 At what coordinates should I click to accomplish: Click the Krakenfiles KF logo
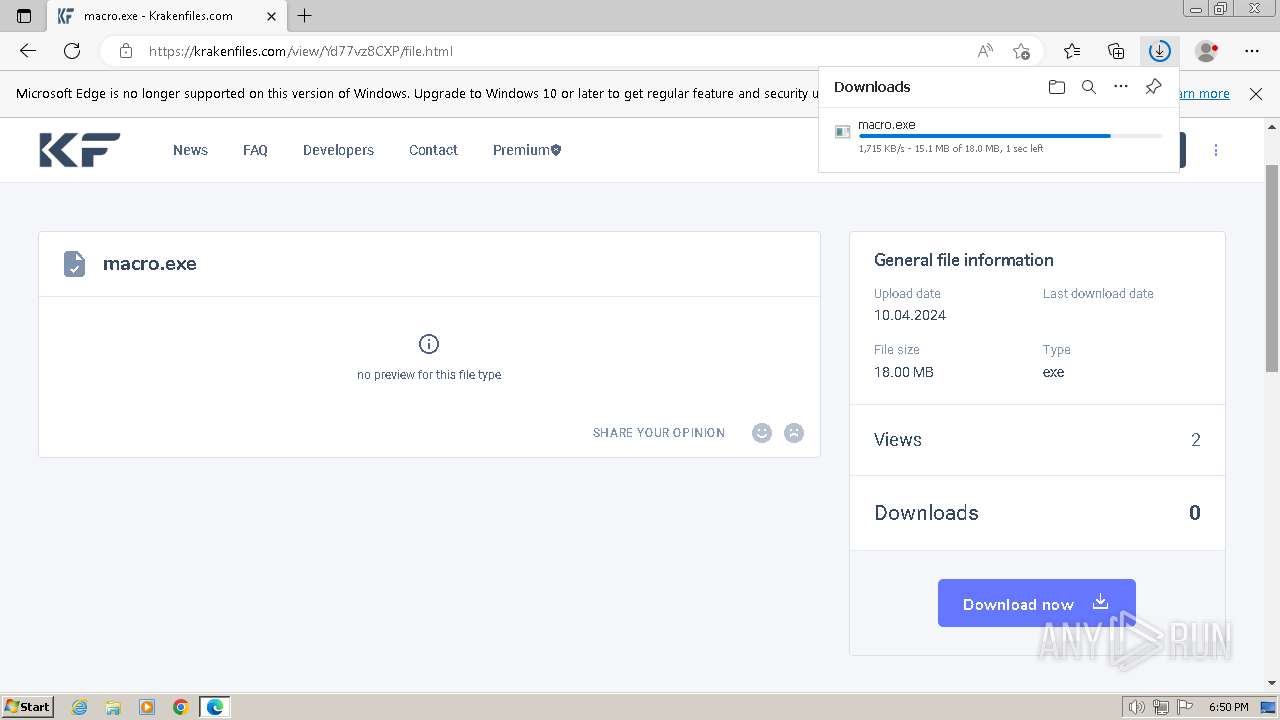point(80,150)
